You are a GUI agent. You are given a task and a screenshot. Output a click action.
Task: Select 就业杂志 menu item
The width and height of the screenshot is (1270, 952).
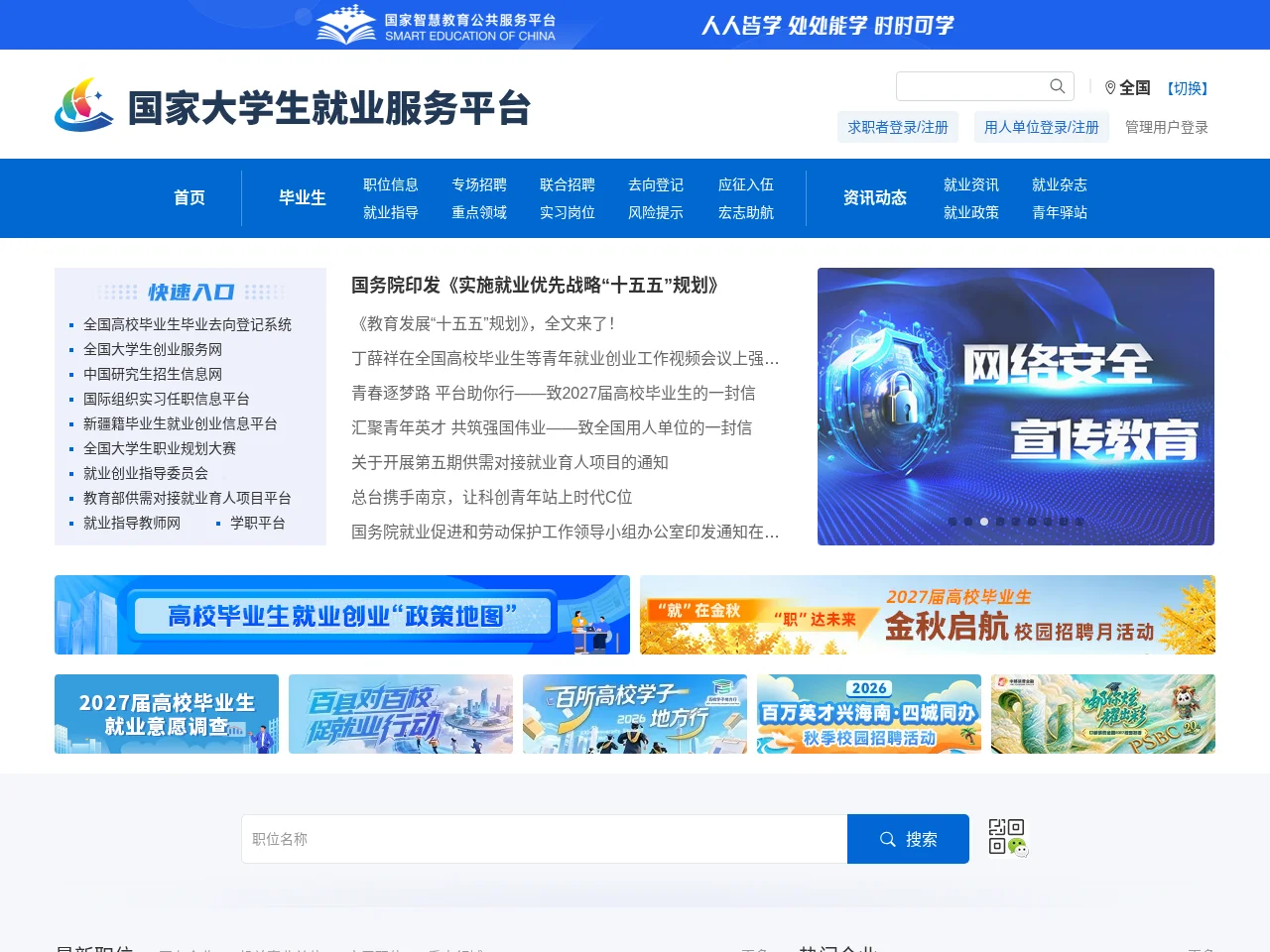1060,184
